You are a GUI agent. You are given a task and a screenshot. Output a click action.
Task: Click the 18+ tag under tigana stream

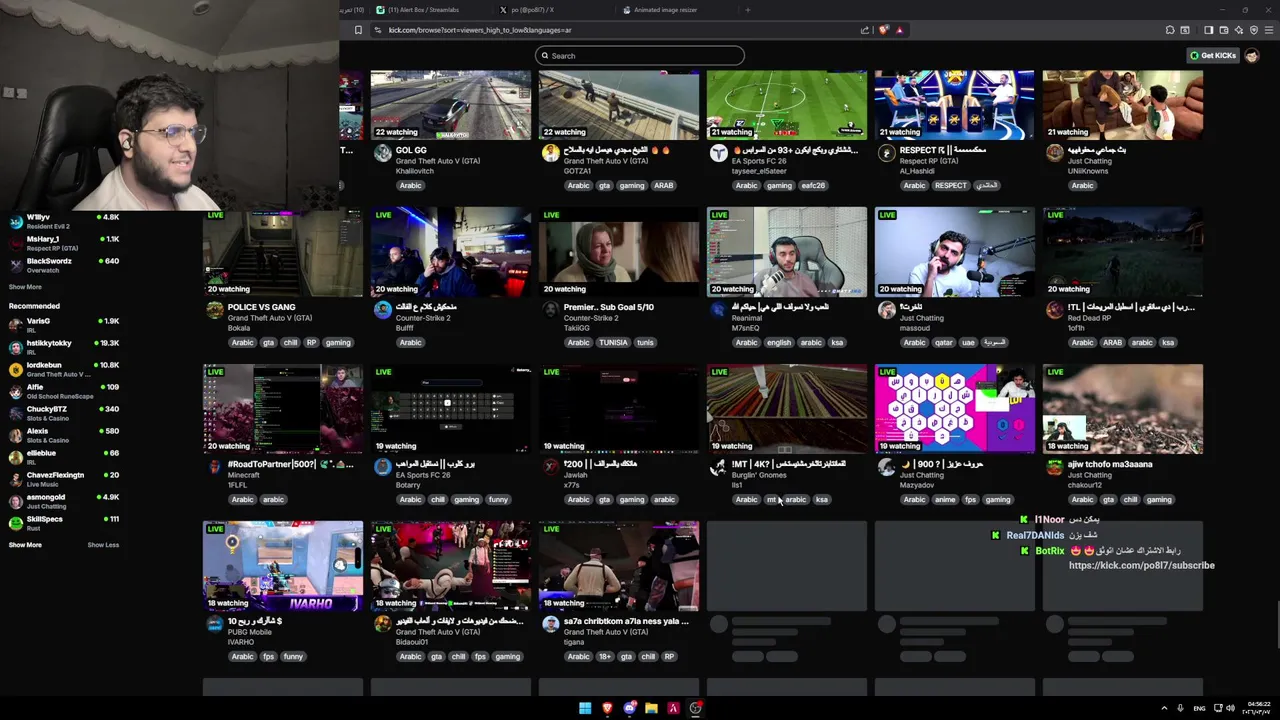(604, 657)
